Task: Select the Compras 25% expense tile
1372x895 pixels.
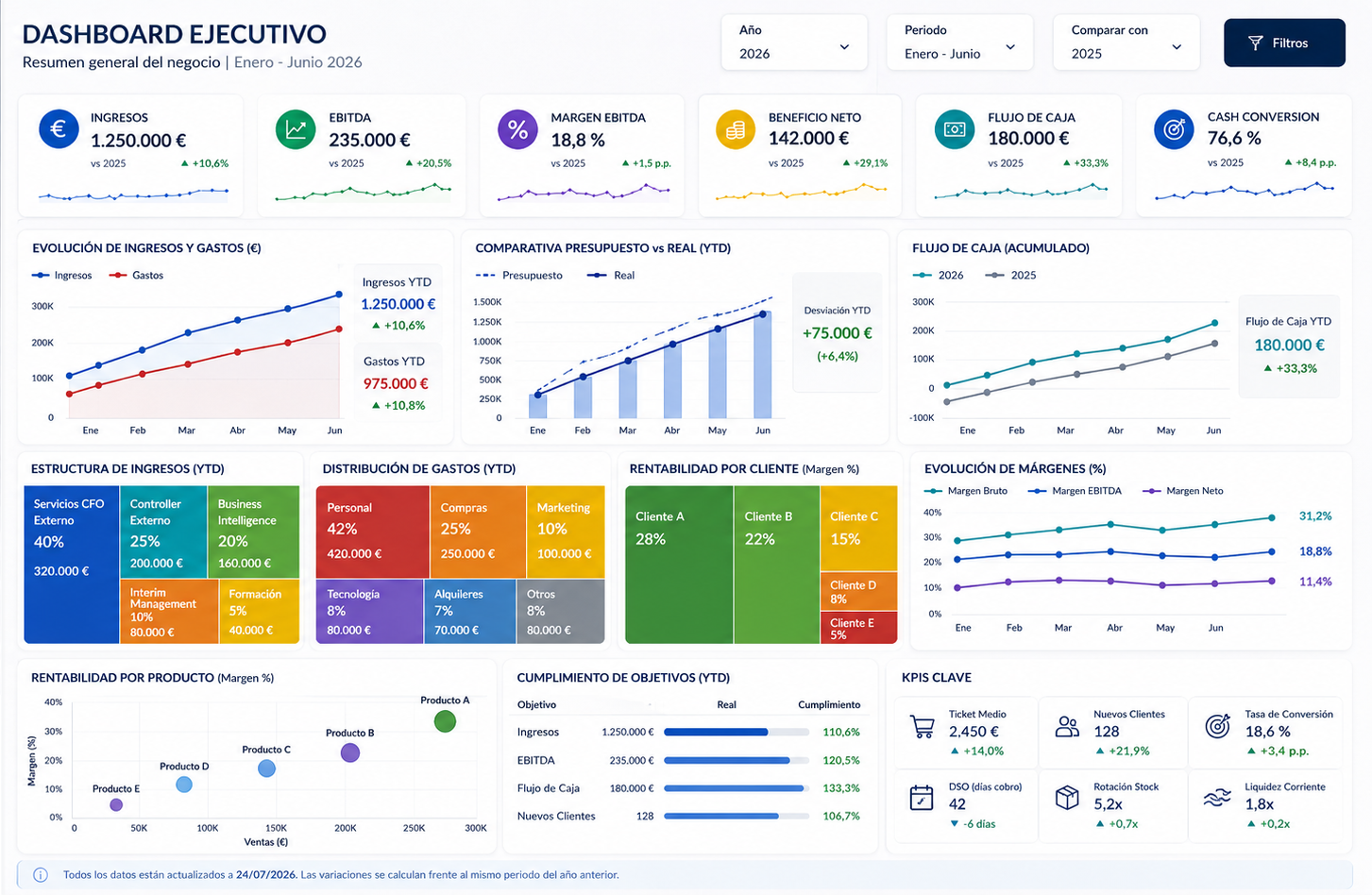Action: 477,532
